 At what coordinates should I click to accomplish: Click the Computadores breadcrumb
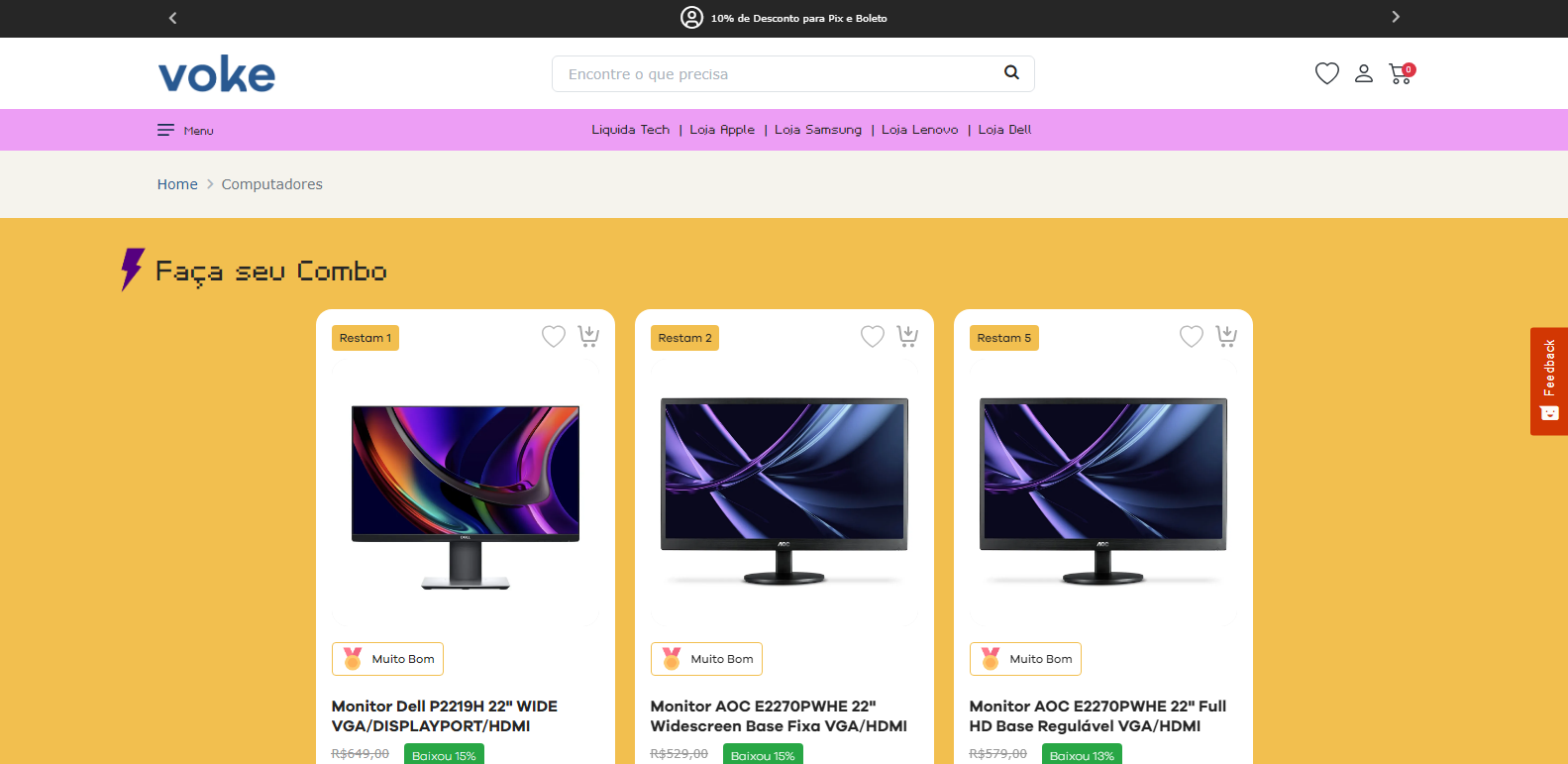point(272,184)
